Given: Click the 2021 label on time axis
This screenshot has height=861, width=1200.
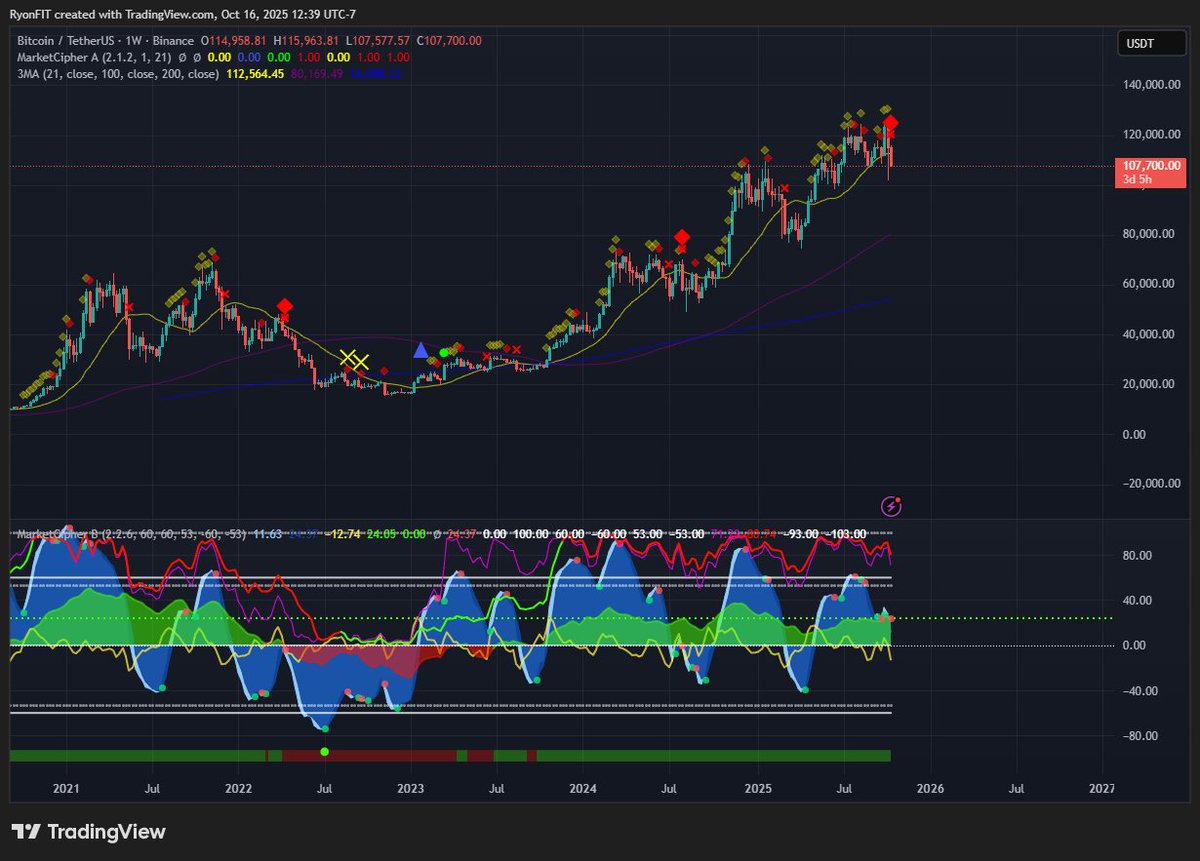Looking at the screenshot, I should pyautogui.click(x=66, y=789).
